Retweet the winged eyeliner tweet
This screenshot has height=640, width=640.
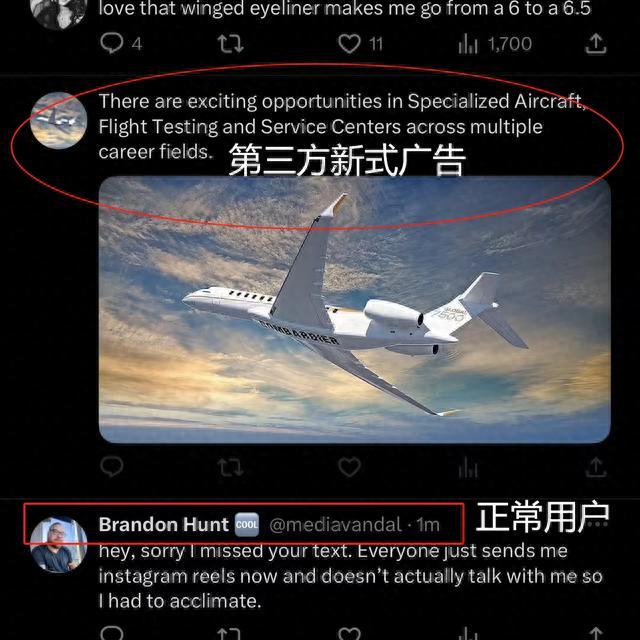pyautogui.click(x=230, y=44)
